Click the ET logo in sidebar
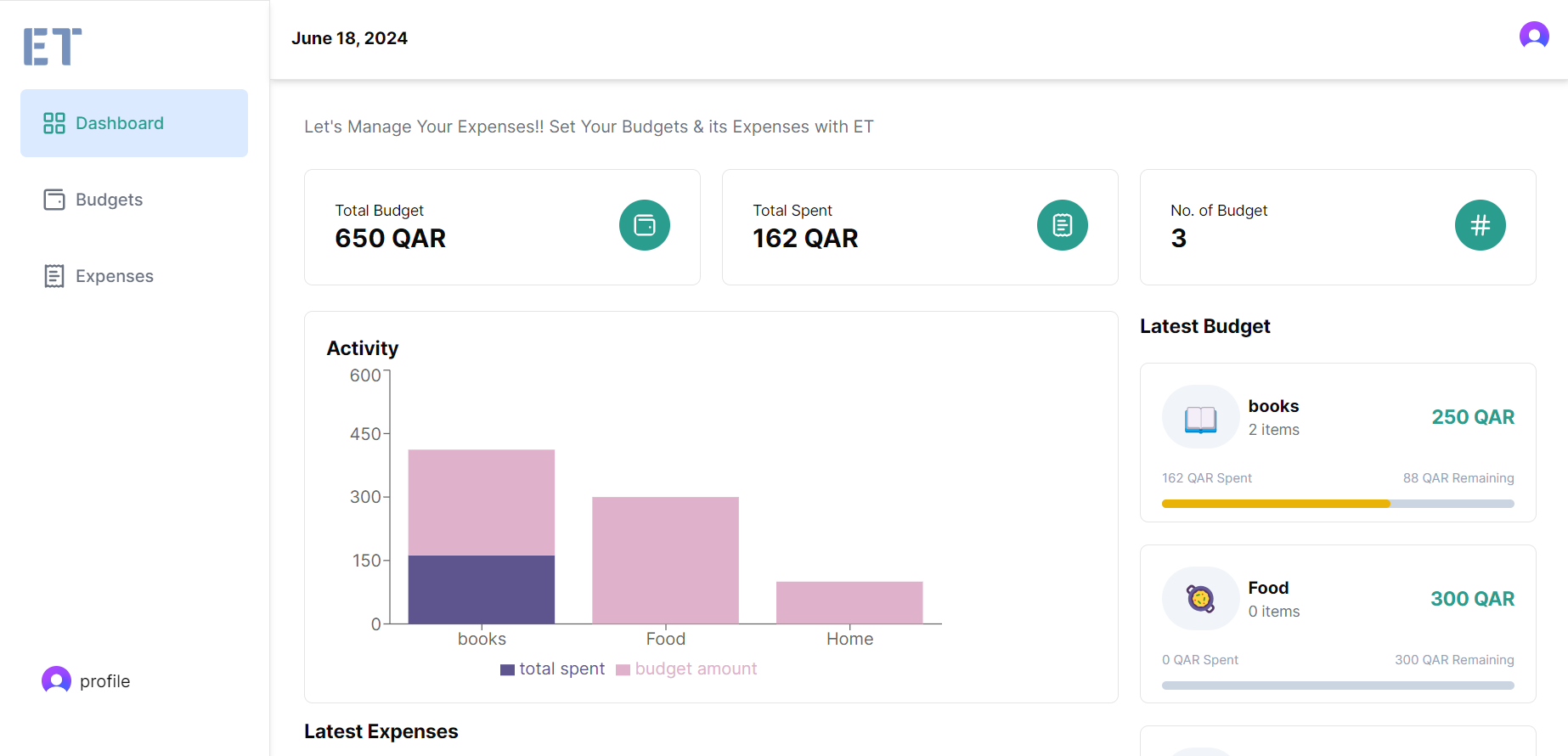1568x756 pixels. (53, 47)
